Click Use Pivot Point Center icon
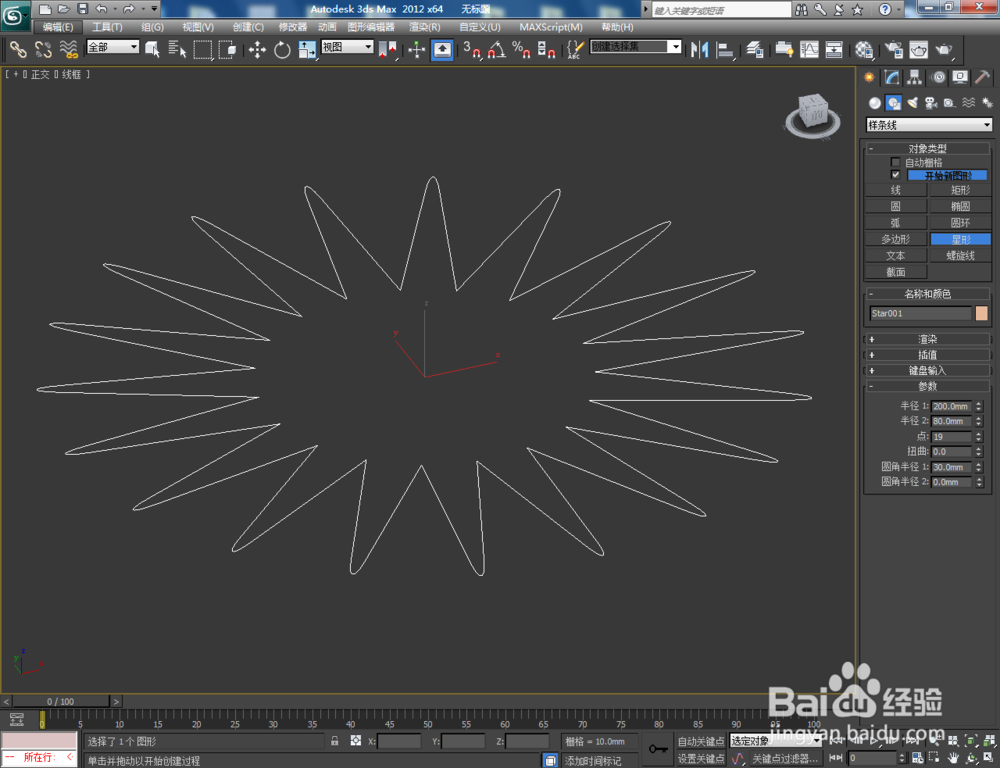The width and height of the screenshot is (1000, 768). pos(388,49)
